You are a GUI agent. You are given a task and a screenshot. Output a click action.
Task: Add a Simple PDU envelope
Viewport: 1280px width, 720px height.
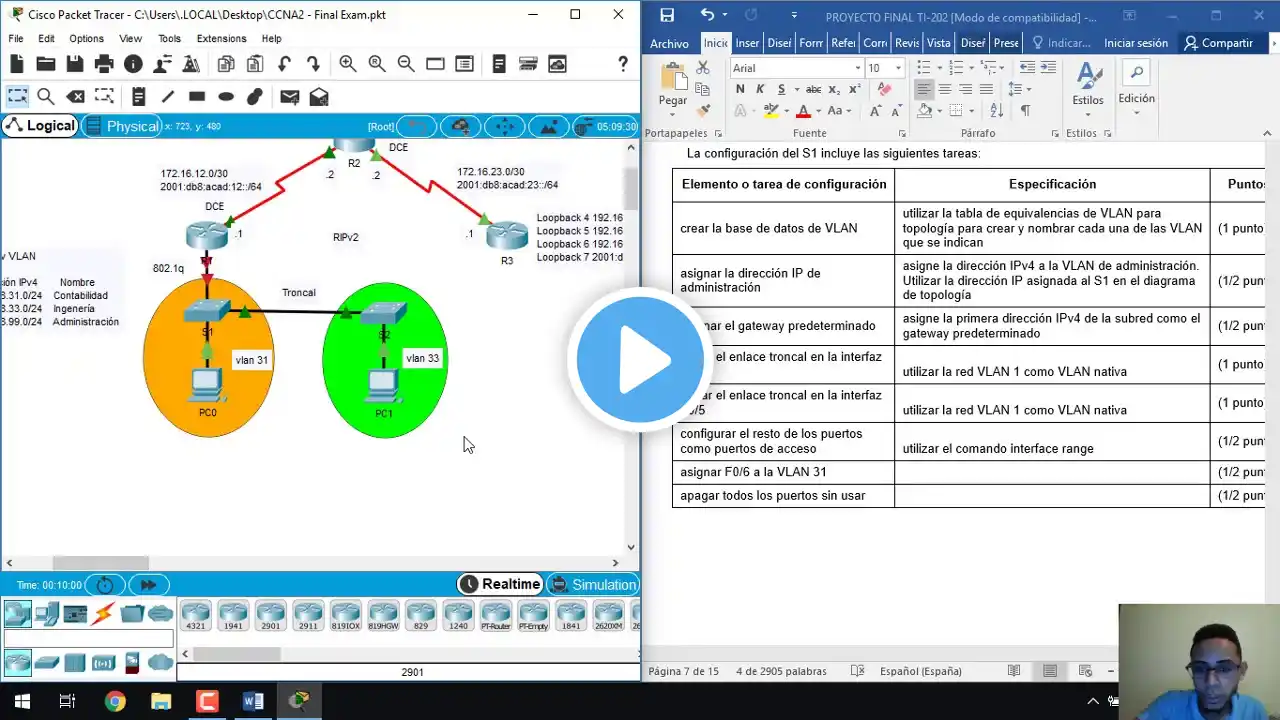pos(290,97)
